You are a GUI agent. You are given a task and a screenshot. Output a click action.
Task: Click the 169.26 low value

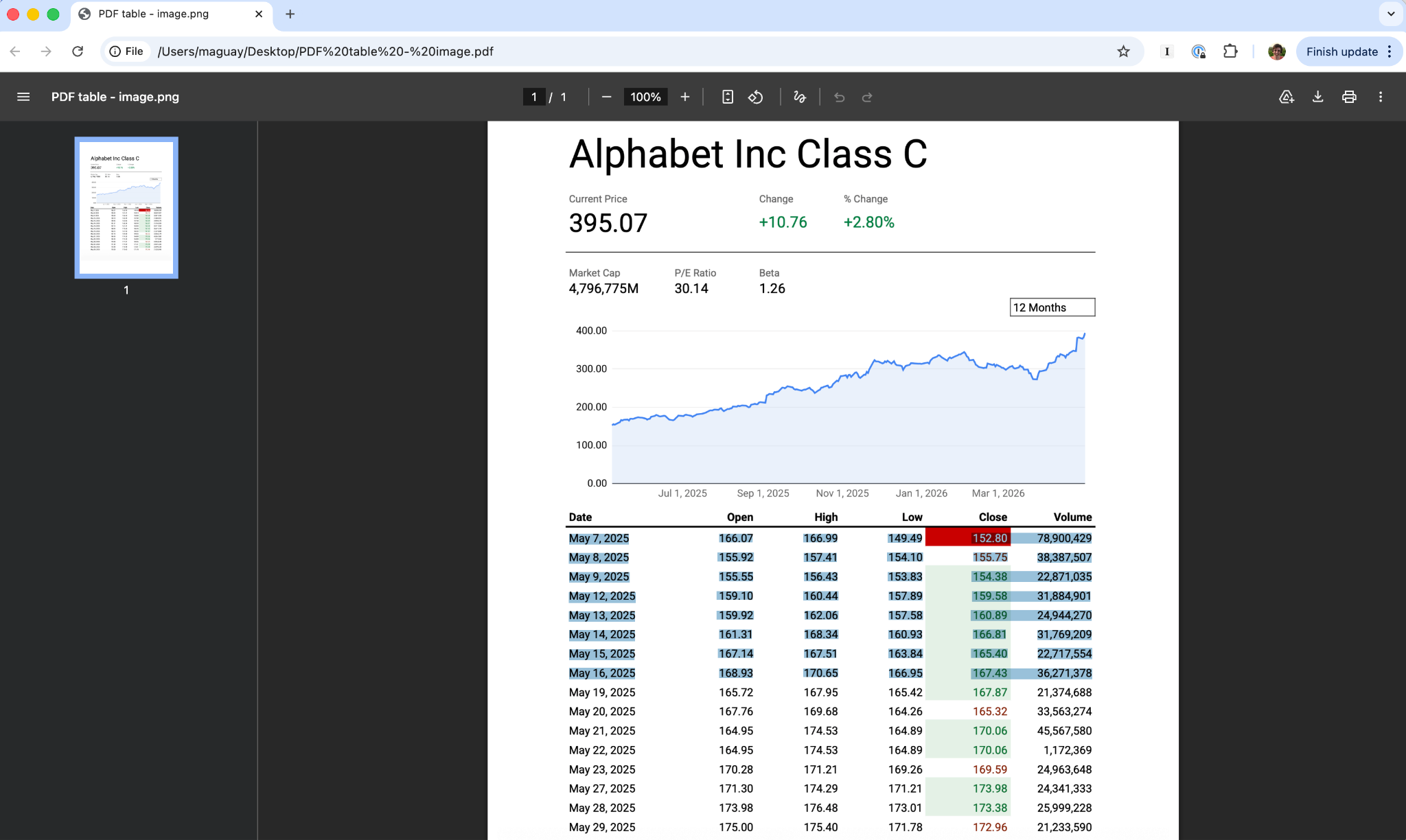tap(906, 770)
